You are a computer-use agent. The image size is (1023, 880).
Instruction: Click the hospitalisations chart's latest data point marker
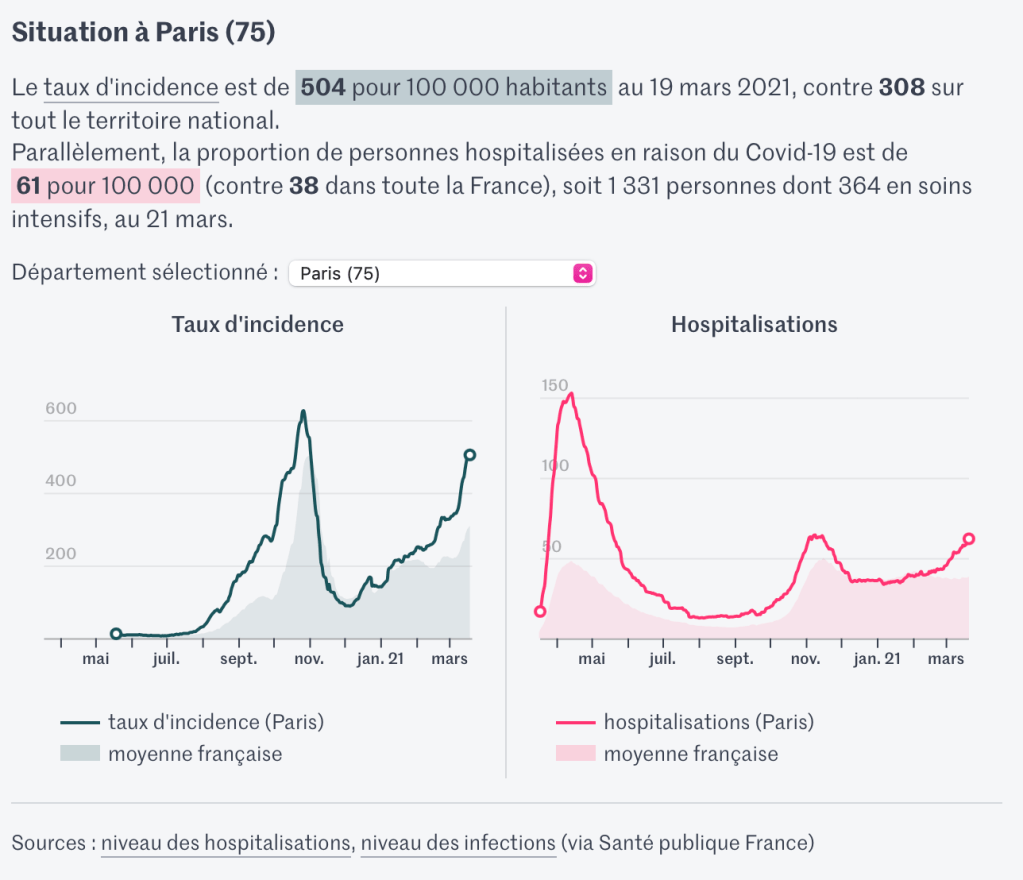(968, 539)
